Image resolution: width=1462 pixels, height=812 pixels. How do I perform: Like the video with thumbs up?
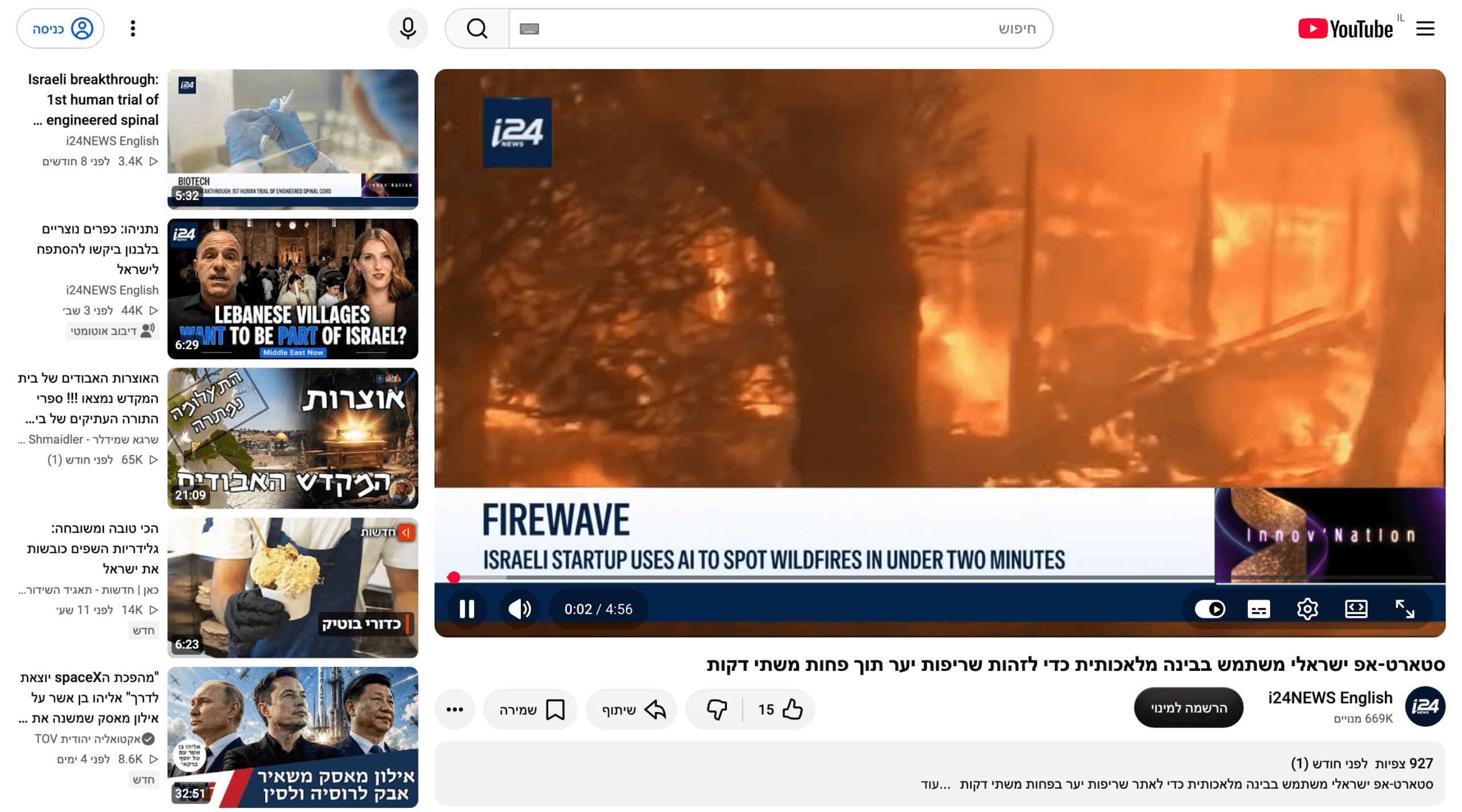[780, 709]
